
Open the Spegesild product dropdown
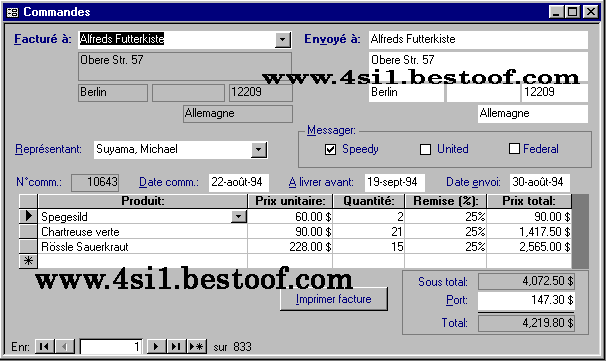(x=239, y=217)
